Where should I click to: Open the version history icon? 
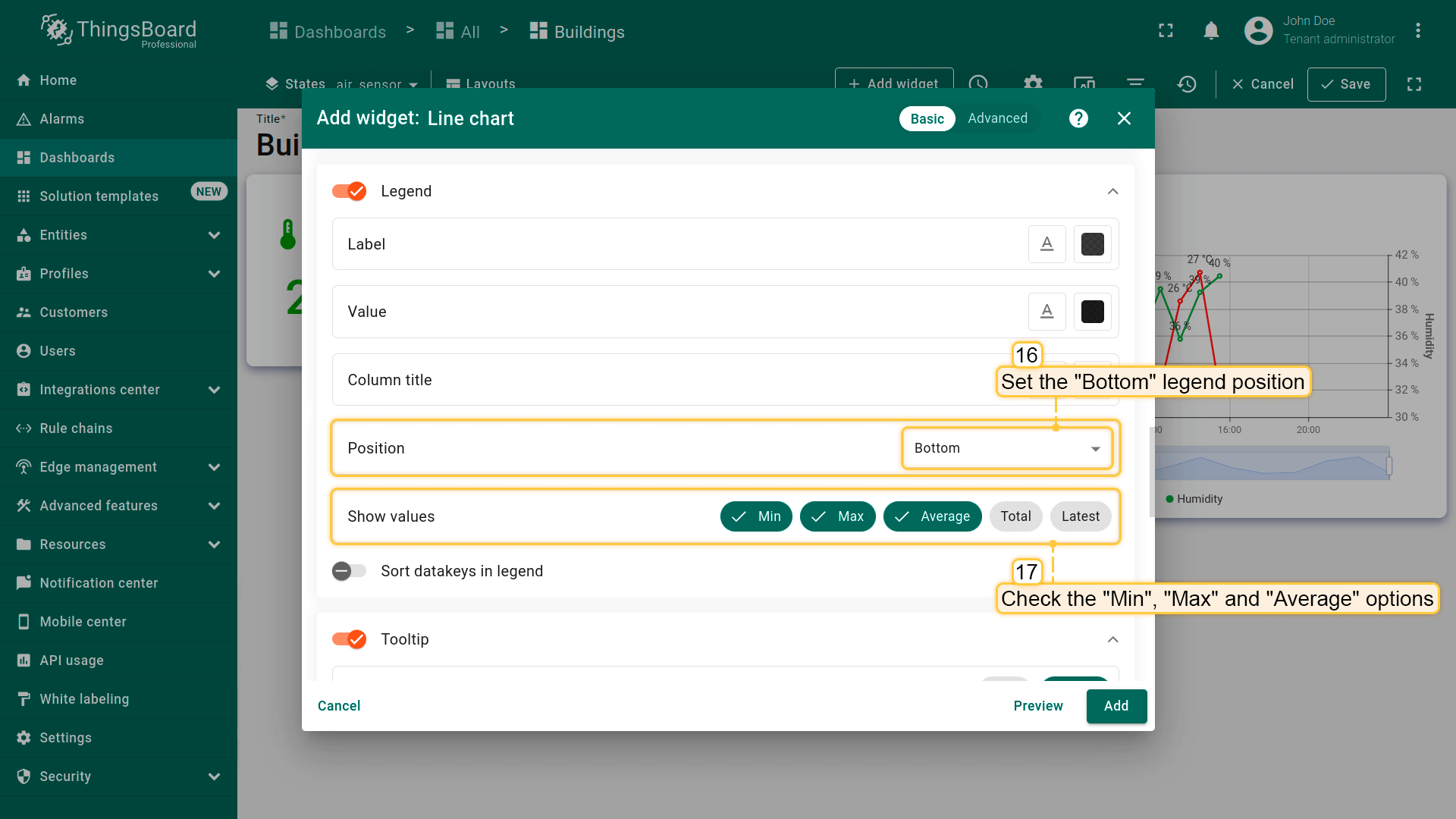[x=1187, y=83]
